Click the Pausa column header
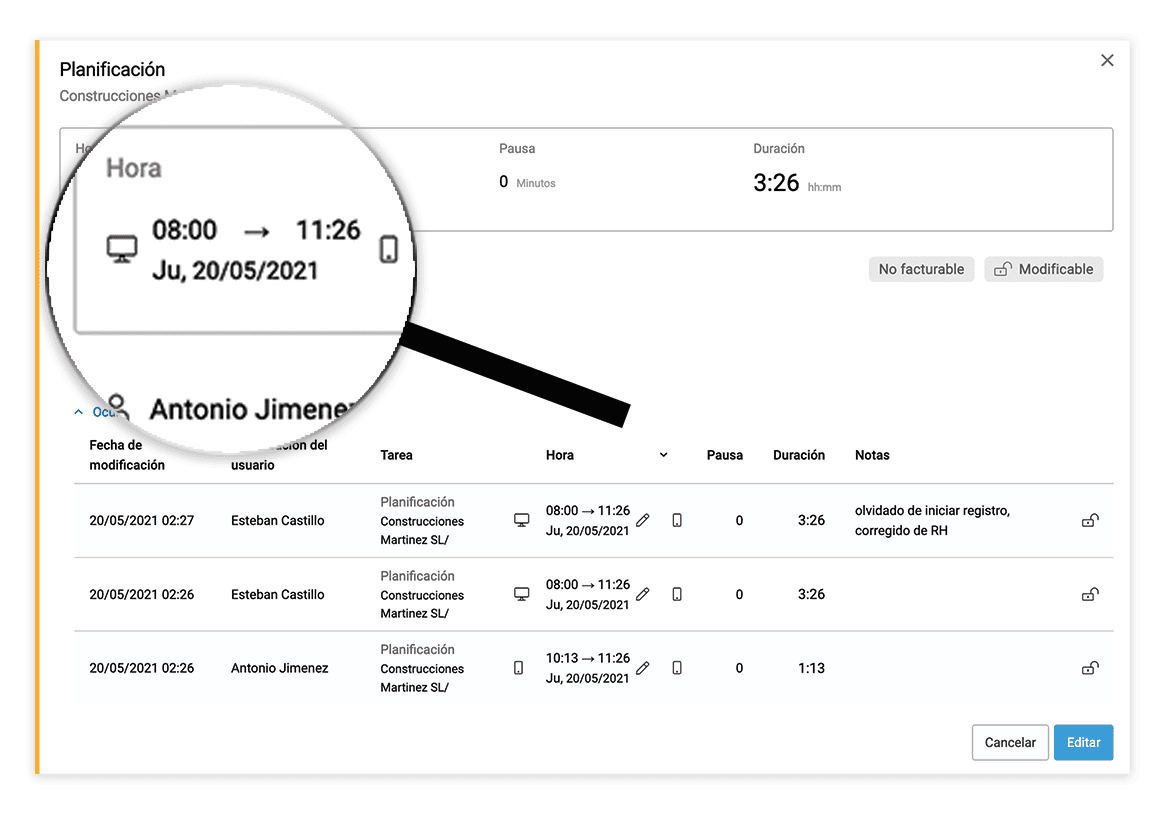The width and height of the screenshot is (1165, 813). tap(724, 455)
